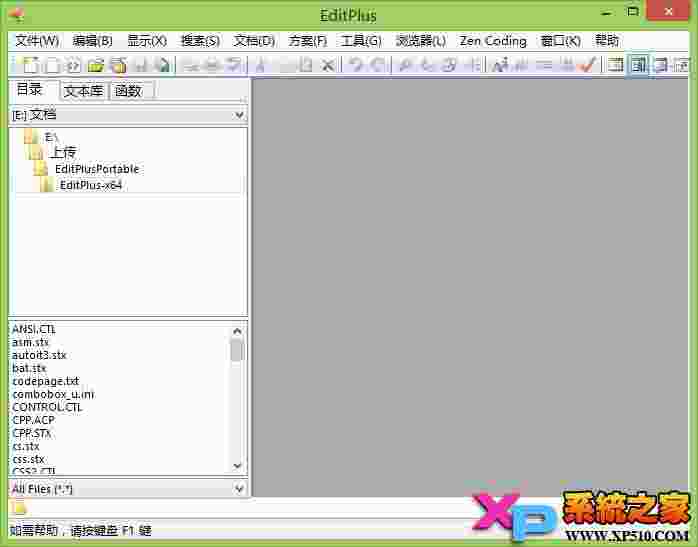Select the EditPlusPortable folder

pyautogui.click(x=87, y=169)
